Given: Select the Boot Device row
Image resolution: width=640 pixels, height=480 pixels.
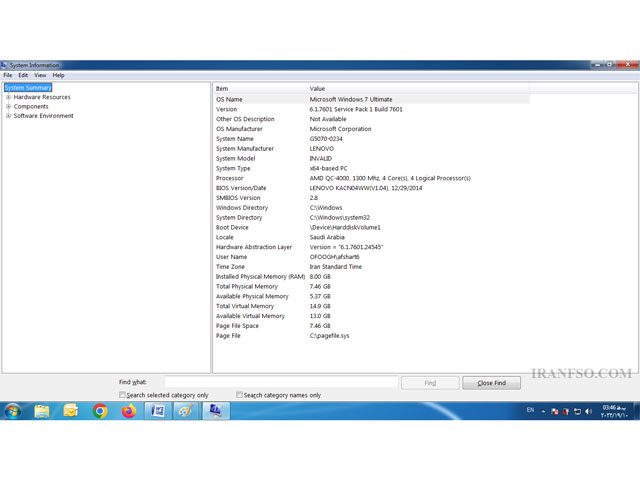Looking at the screenshot, I should tap(371, 227).
